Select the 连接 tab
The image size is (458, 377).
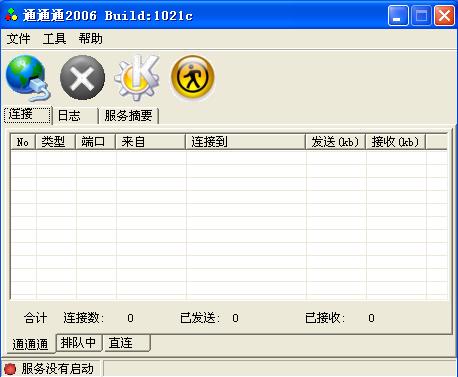pos(28,115)
